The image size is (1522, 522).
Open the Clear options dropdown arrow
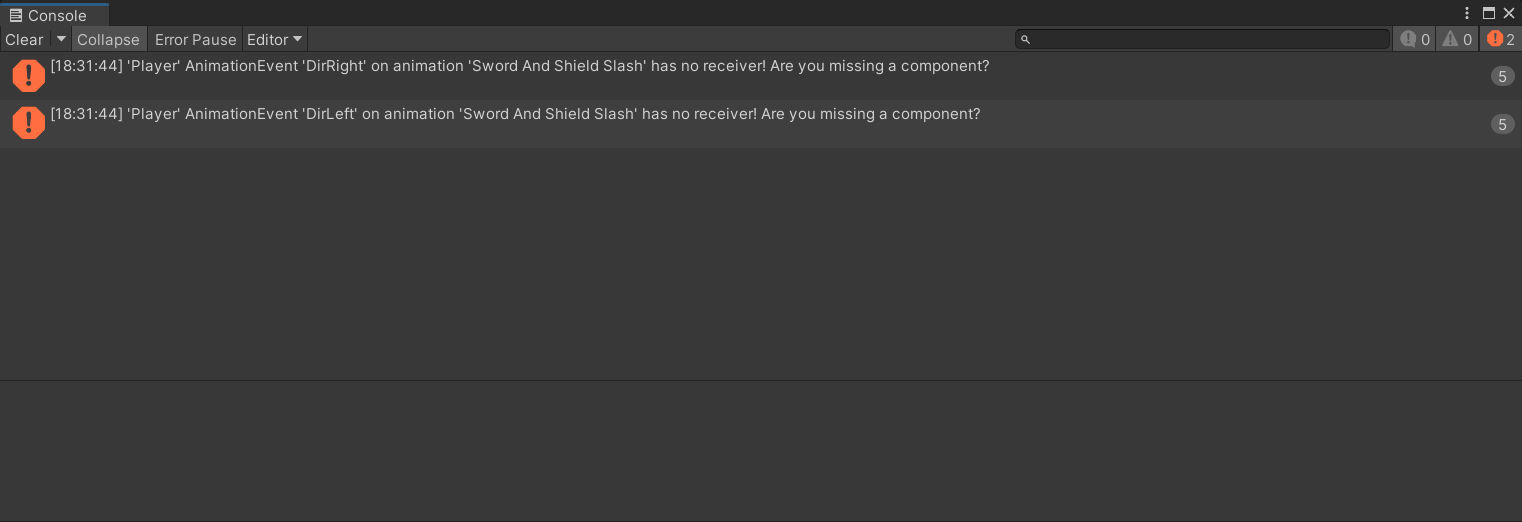pos(61,40)
